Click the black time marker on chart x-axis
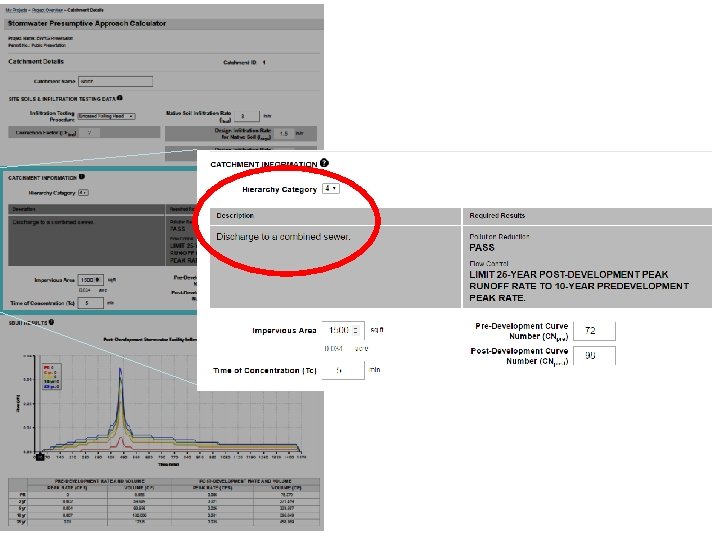 (40, 457)
